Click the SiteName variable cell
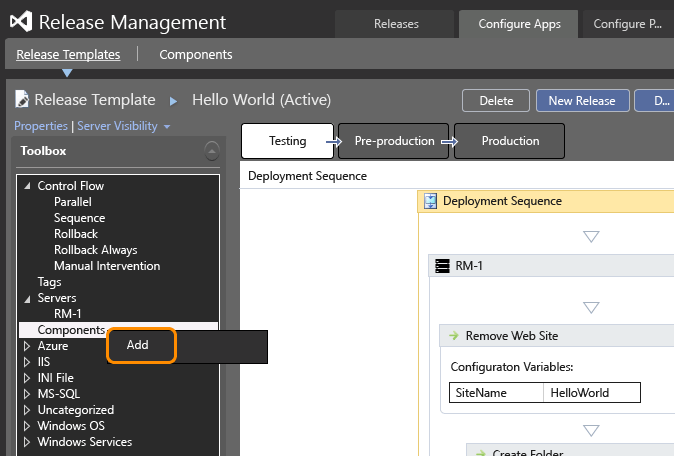This screenshot has width=675, height=456. point(496,393)
